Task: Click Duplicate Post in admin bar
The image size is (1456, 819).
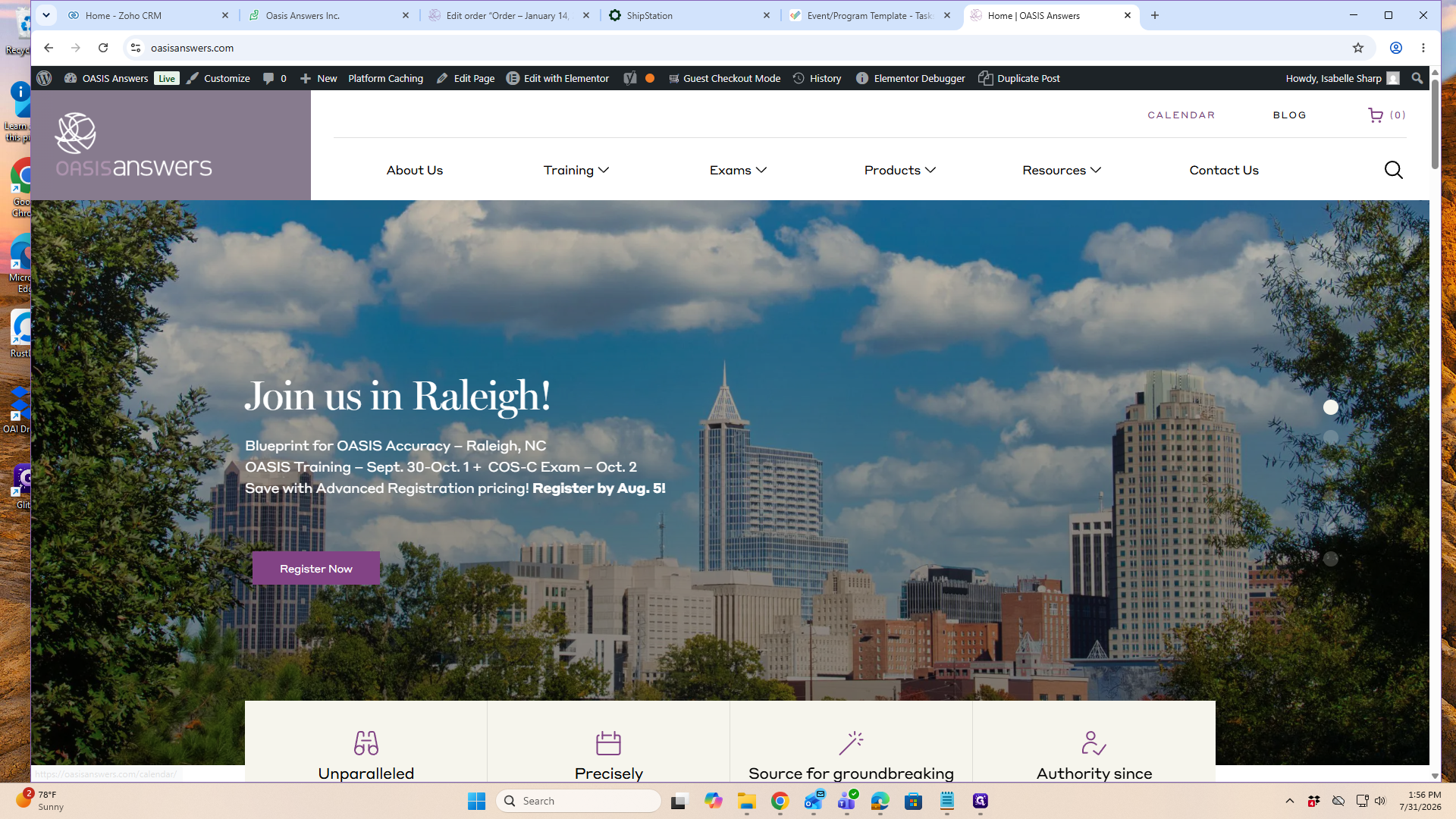Action: click(x=1019, y=78)
